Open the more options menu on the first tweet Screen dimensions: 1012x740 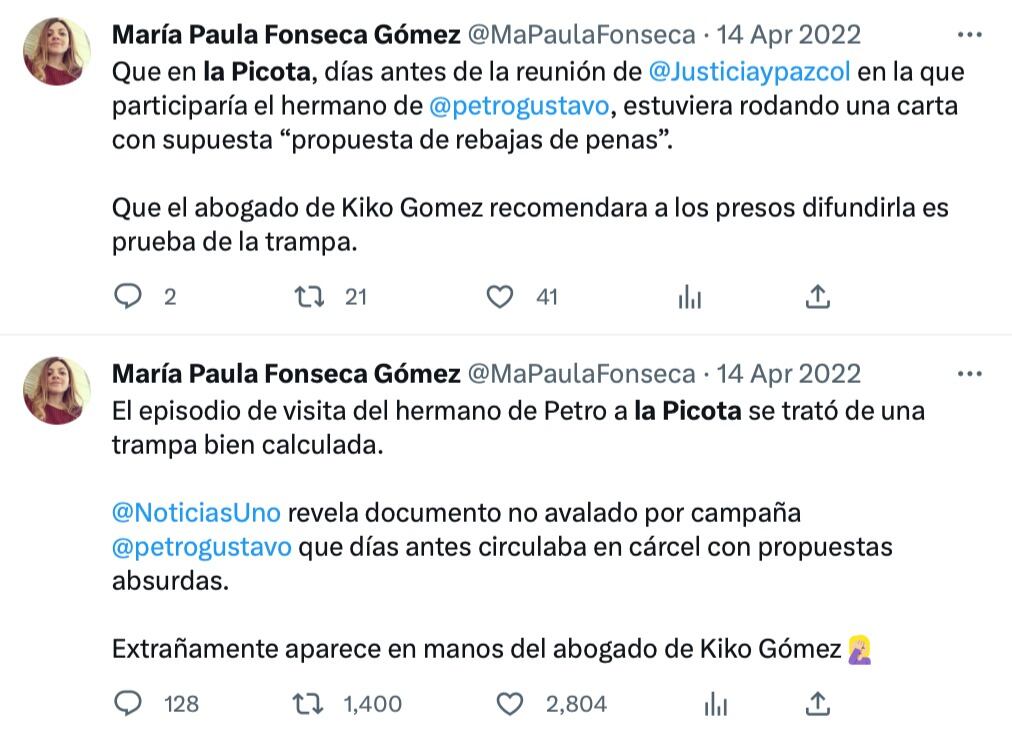tap(968, 34)
